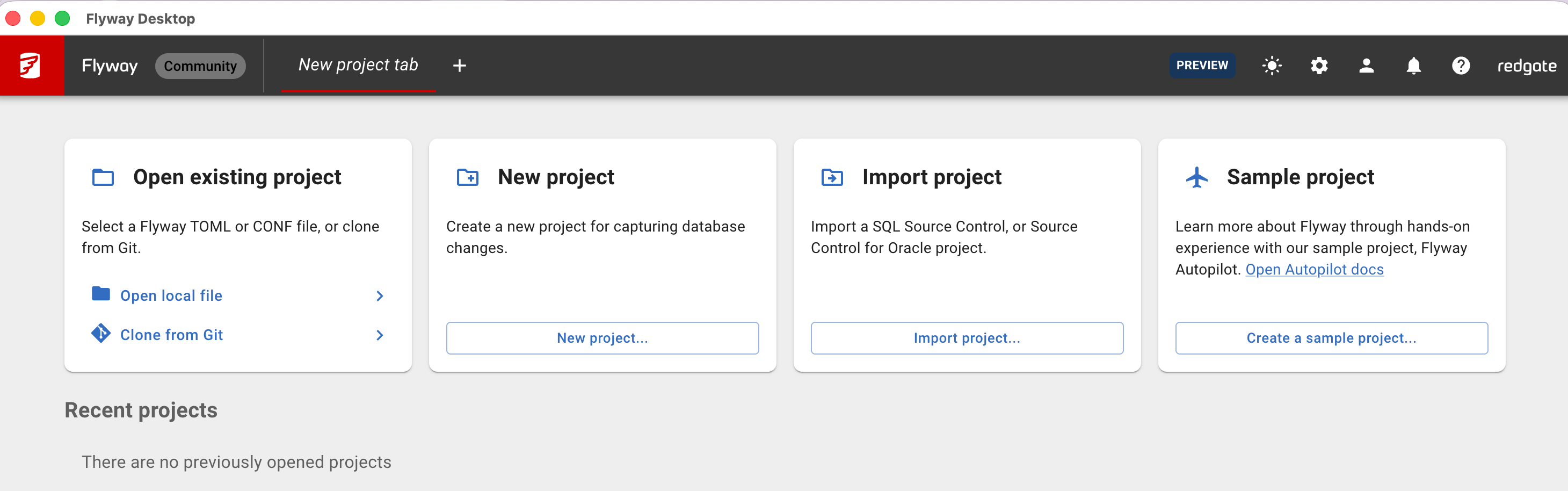Toggle light/dark theme sun icon
The image size is (1568, 491).
(x=1272, y=65)
